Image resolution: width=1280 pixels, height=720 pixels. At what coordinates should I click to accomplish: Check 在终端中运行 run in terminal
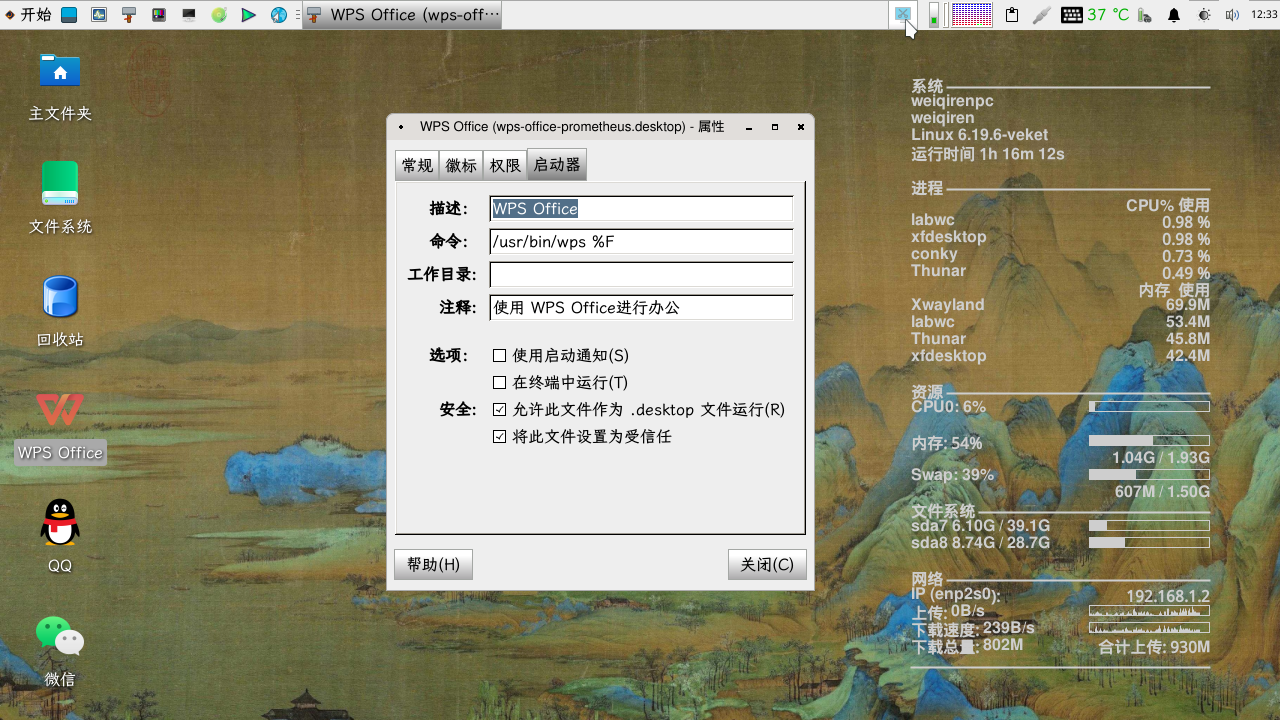point(498,382)
